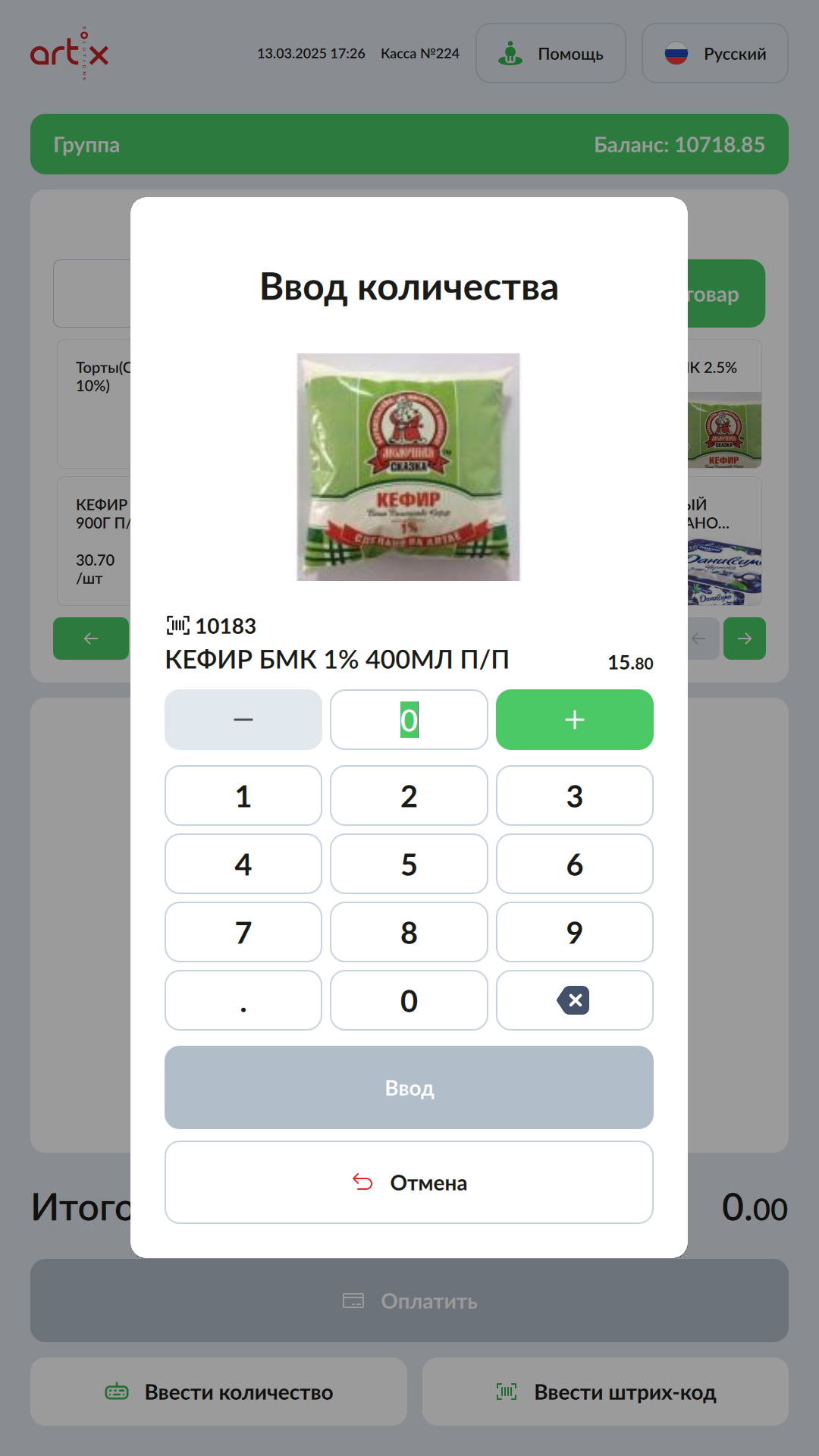
Task: Decrease quantity with the minus button
Action: [x=243, y=720]
